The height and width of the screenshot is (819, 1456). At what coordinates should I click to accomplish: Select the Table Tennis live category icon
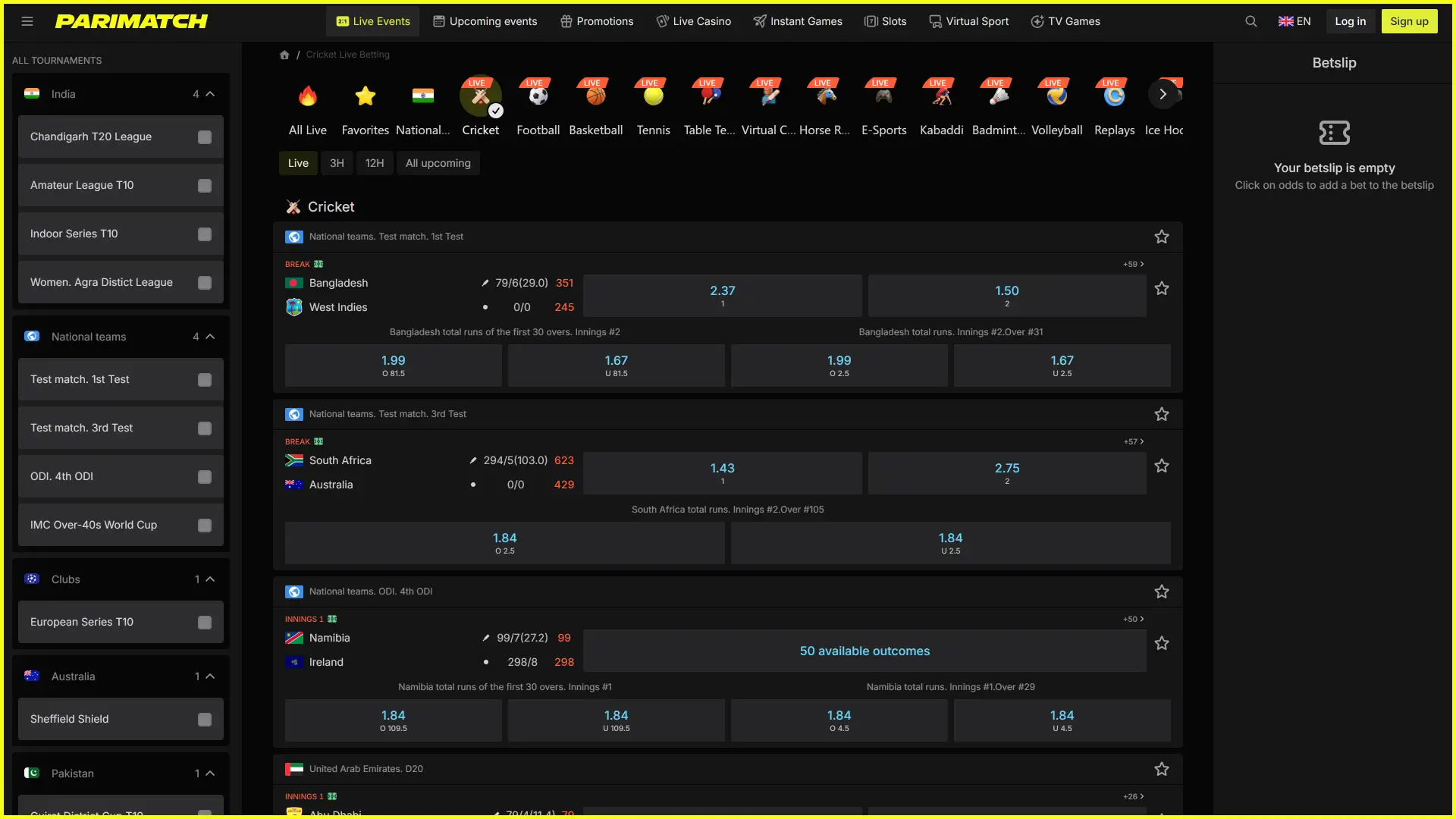click(x=711, y=96)
